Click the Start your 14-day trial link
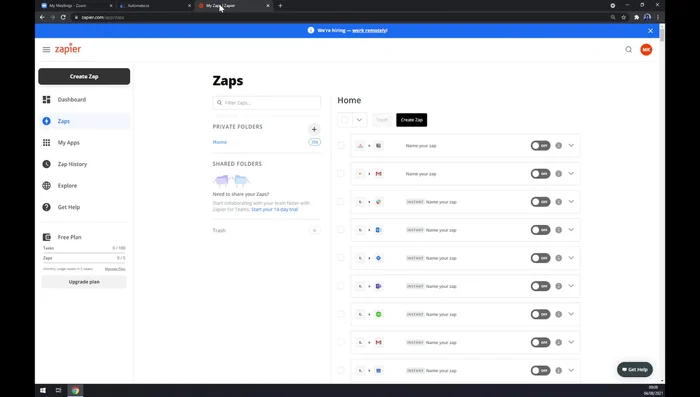Viewport: 700px width, 397px height. click(275, 209)
